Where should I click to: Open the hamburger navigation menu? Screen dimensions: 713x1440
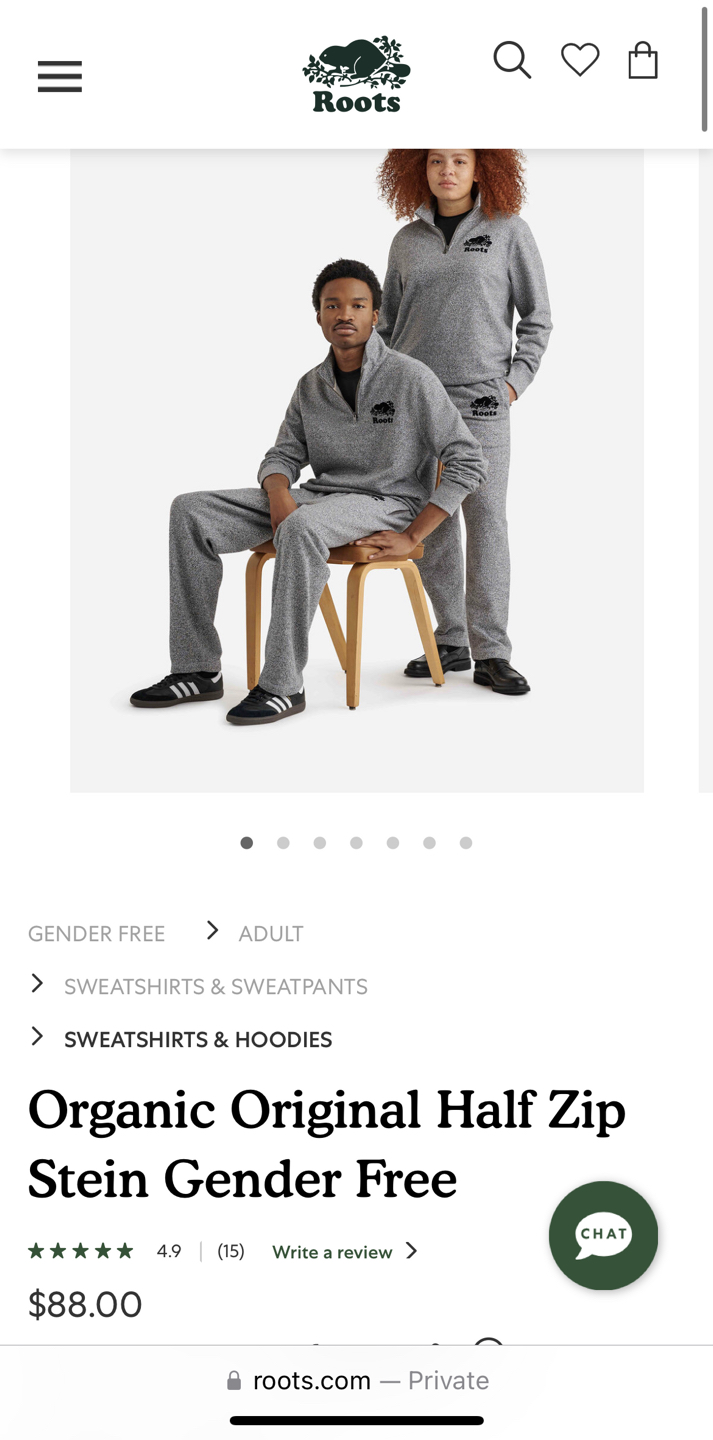[60, 76]
